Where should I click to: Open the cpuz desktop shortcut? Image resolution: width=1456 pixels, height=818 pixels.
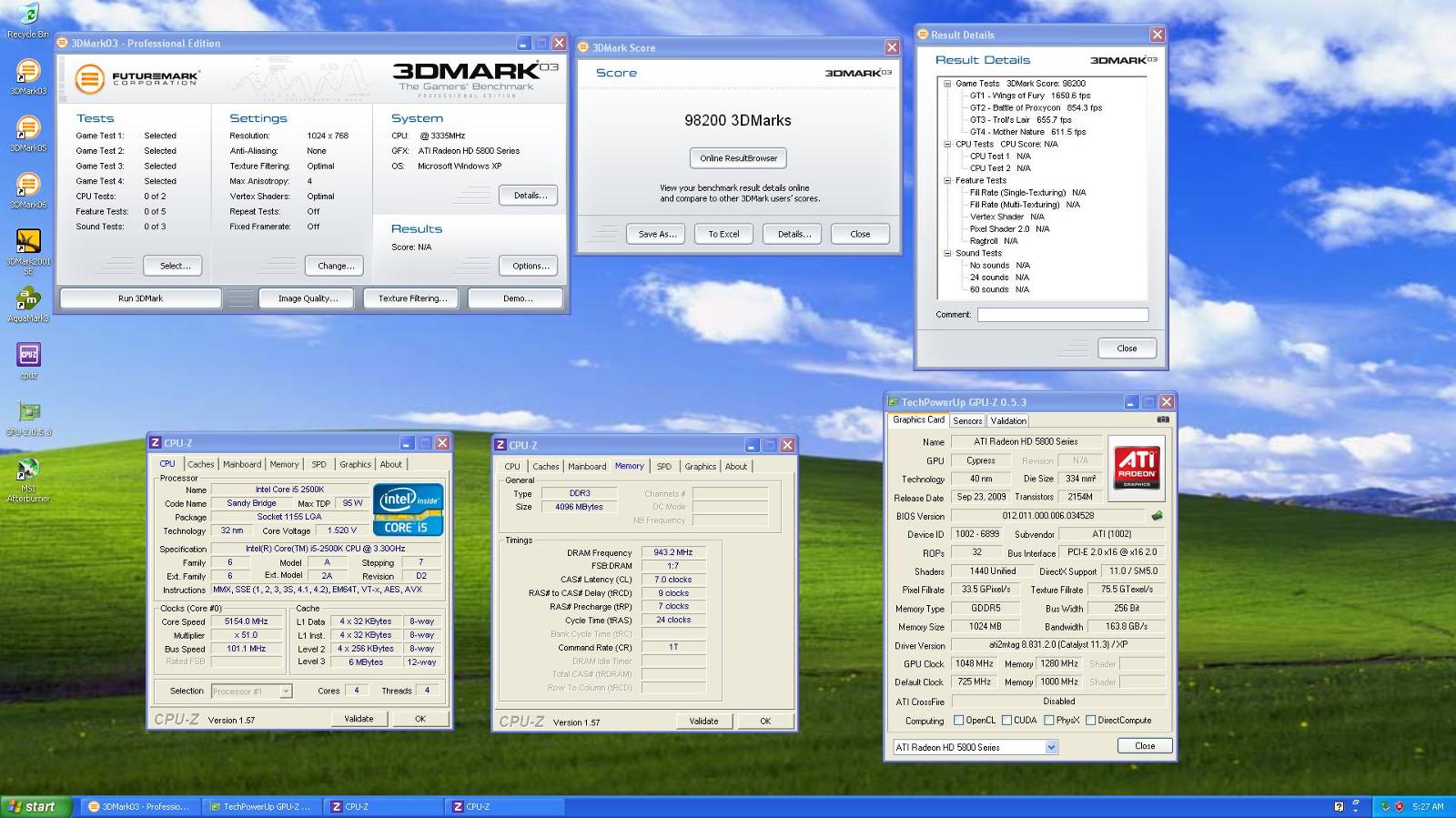(28, 360)
